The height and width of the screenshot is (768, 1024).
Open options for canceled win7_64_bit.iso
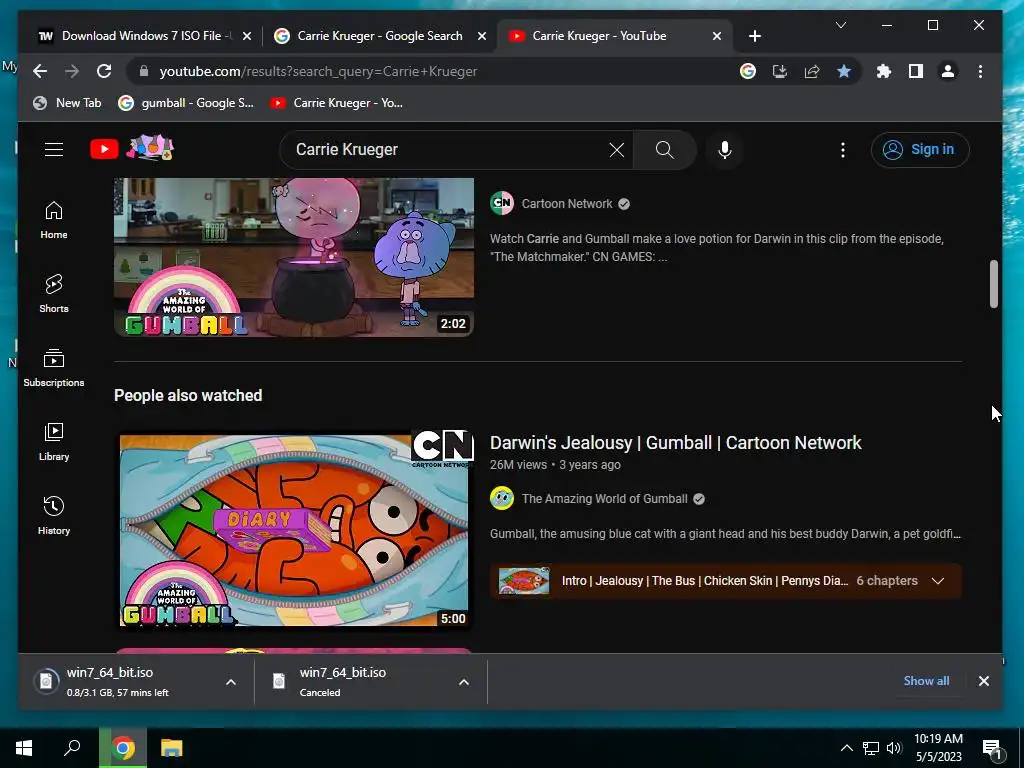(x=464, y=682)
